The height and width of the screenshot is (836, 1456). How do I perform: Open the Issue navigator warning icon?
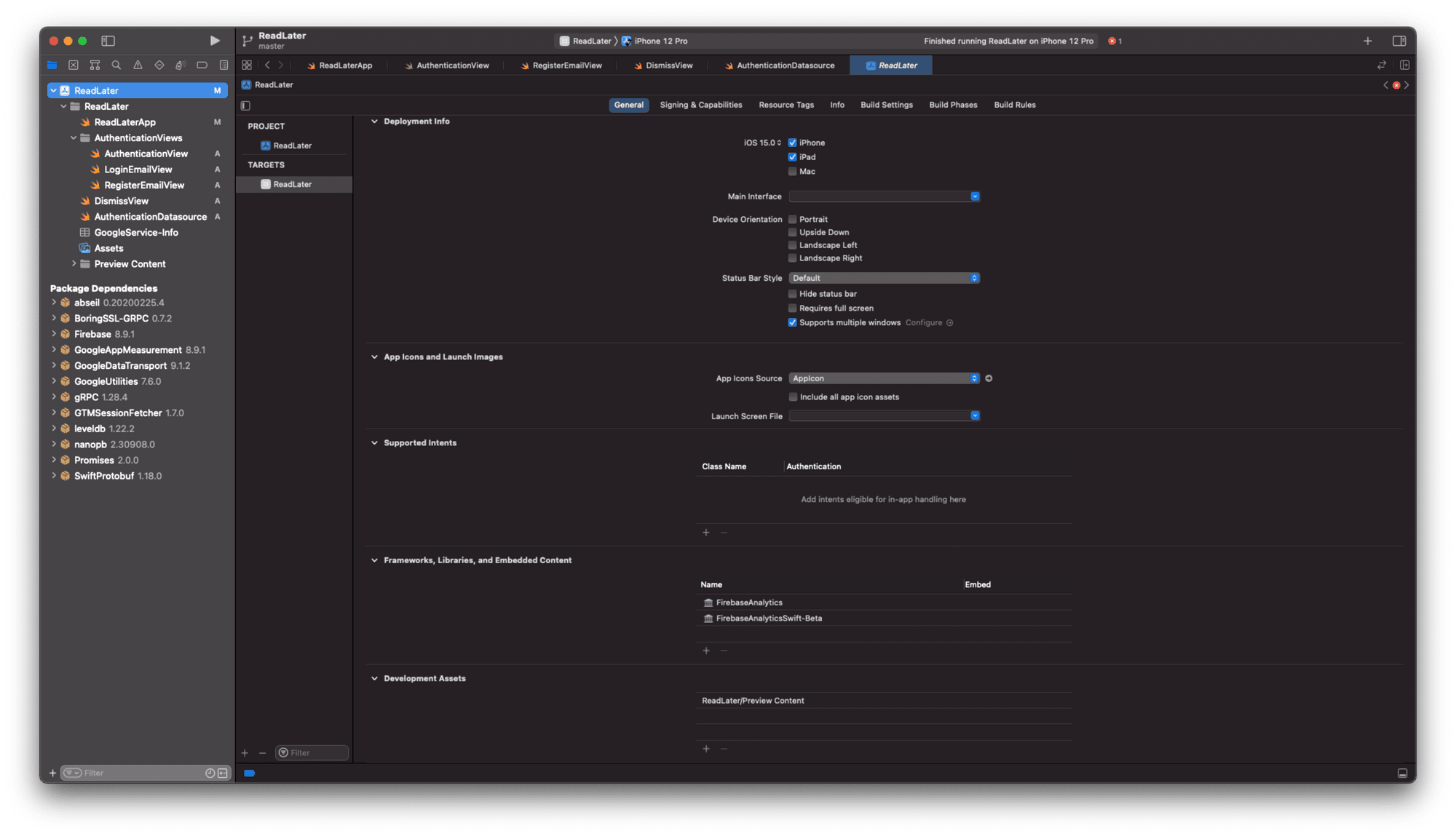138,65
